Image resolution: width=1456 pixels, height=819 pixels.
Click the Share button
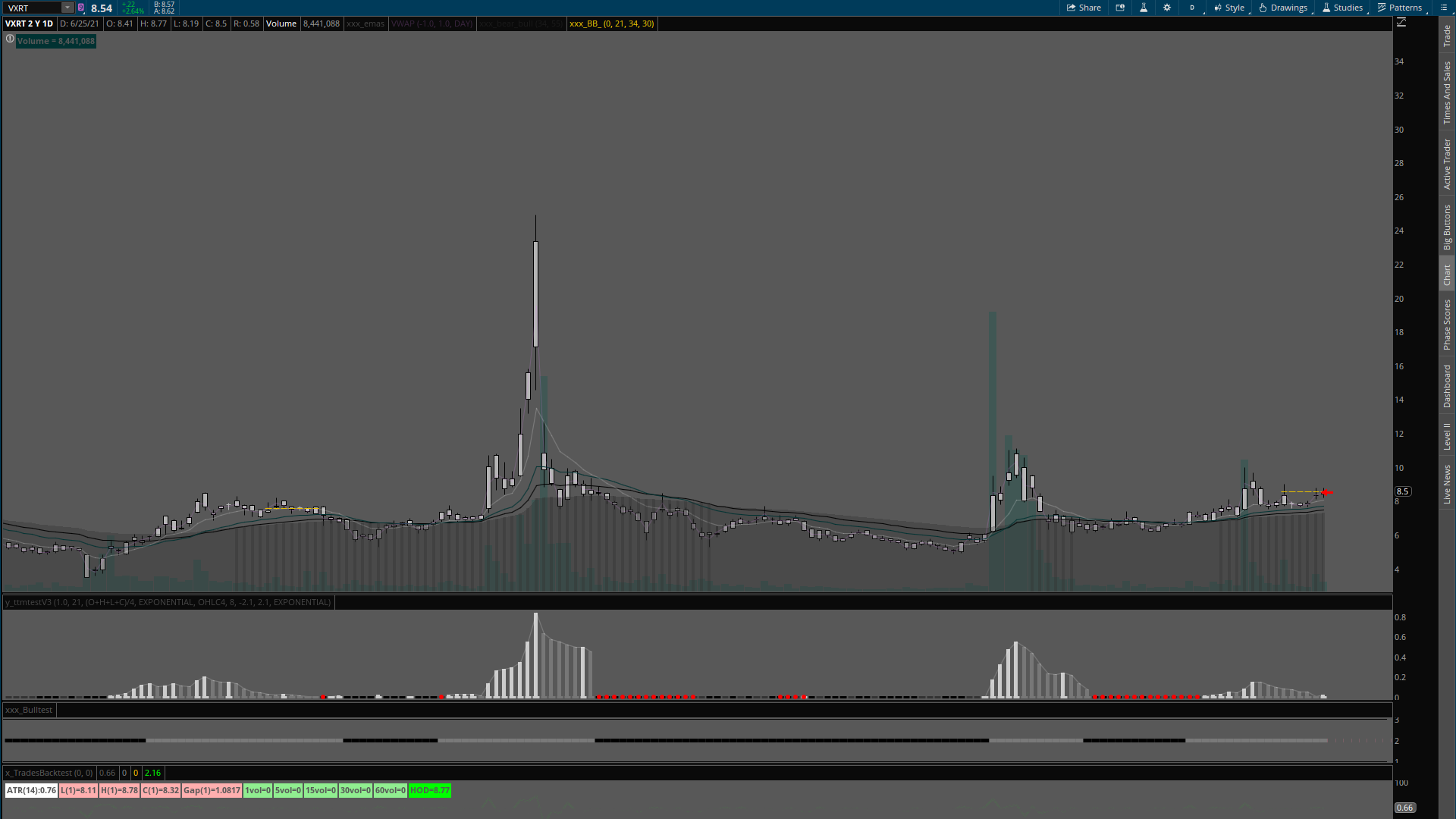tap(1084, 8)
